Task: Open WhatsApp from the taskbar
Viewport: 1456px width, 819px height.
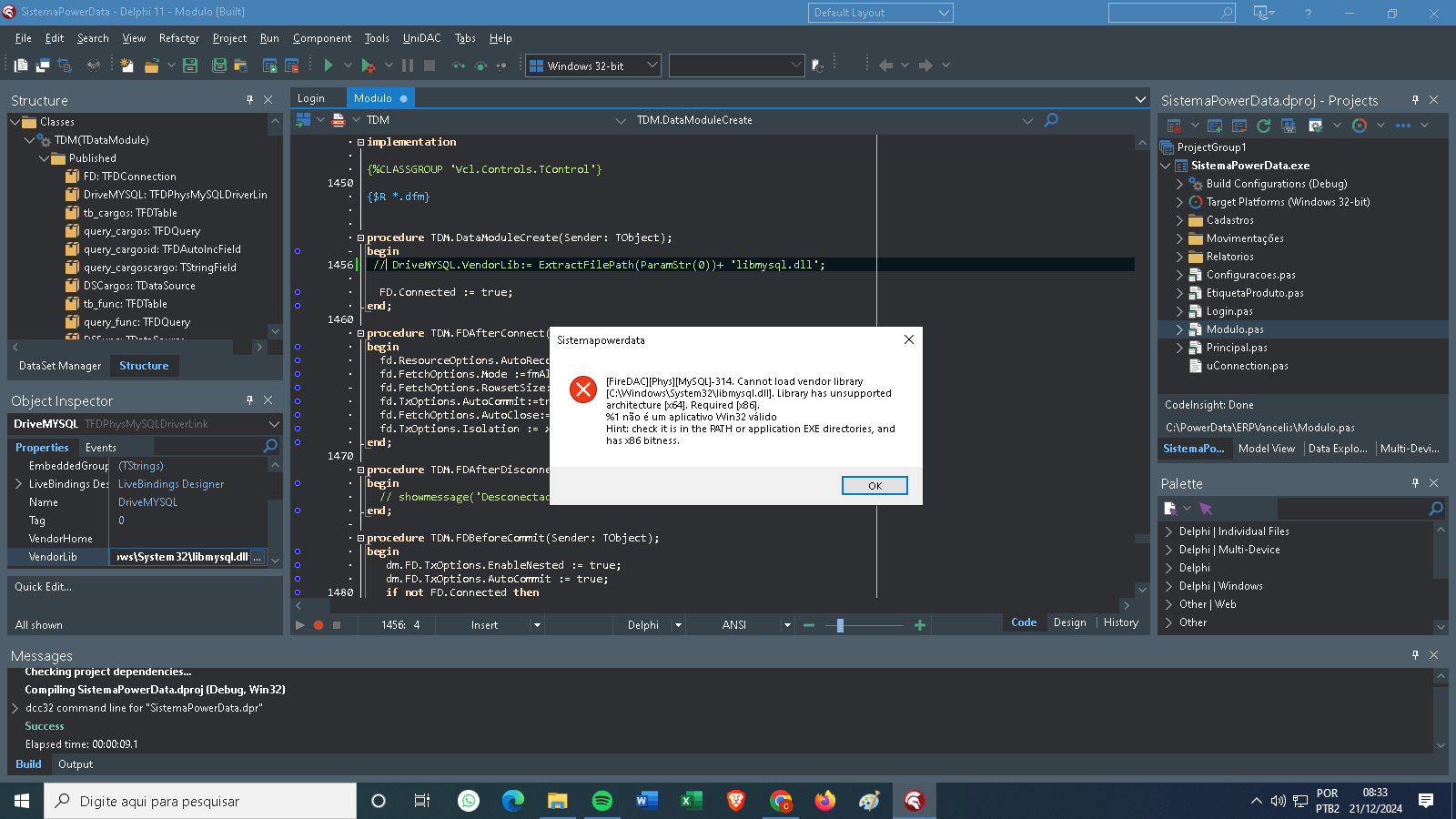Action: (469, 801)
